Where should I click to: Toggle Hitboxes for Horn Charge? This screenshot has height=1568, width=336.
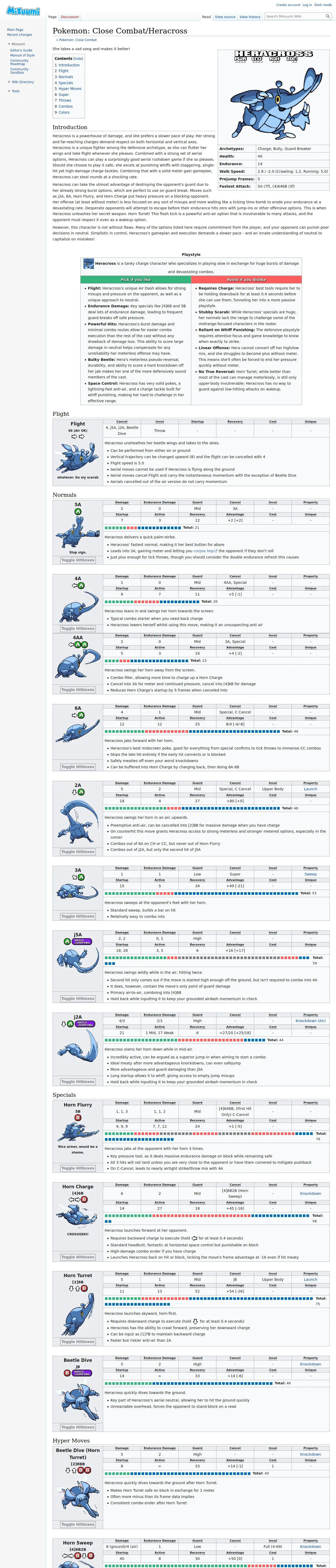coord(77,1257)
